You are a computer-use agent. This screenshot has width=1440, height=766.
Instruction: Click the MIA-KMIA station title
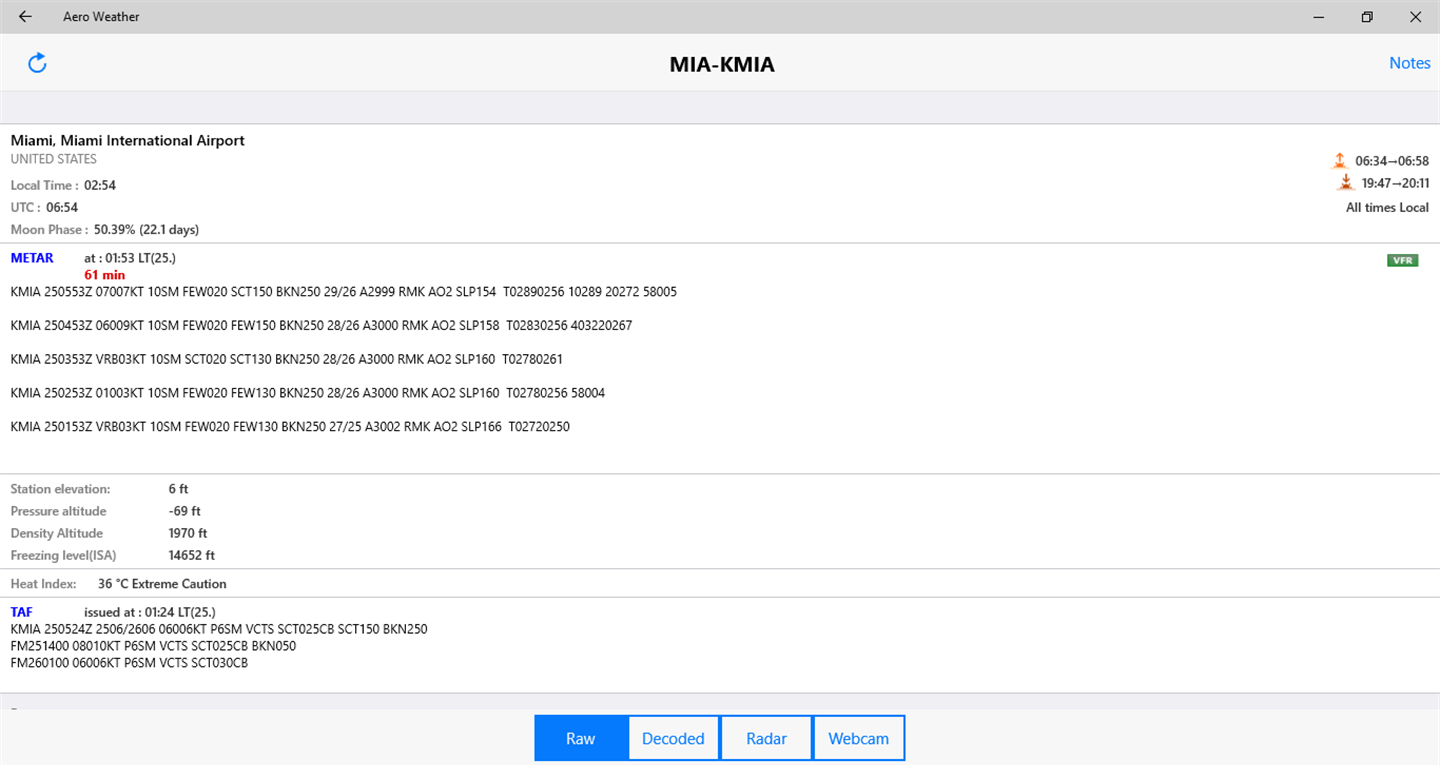click(722, 65)
